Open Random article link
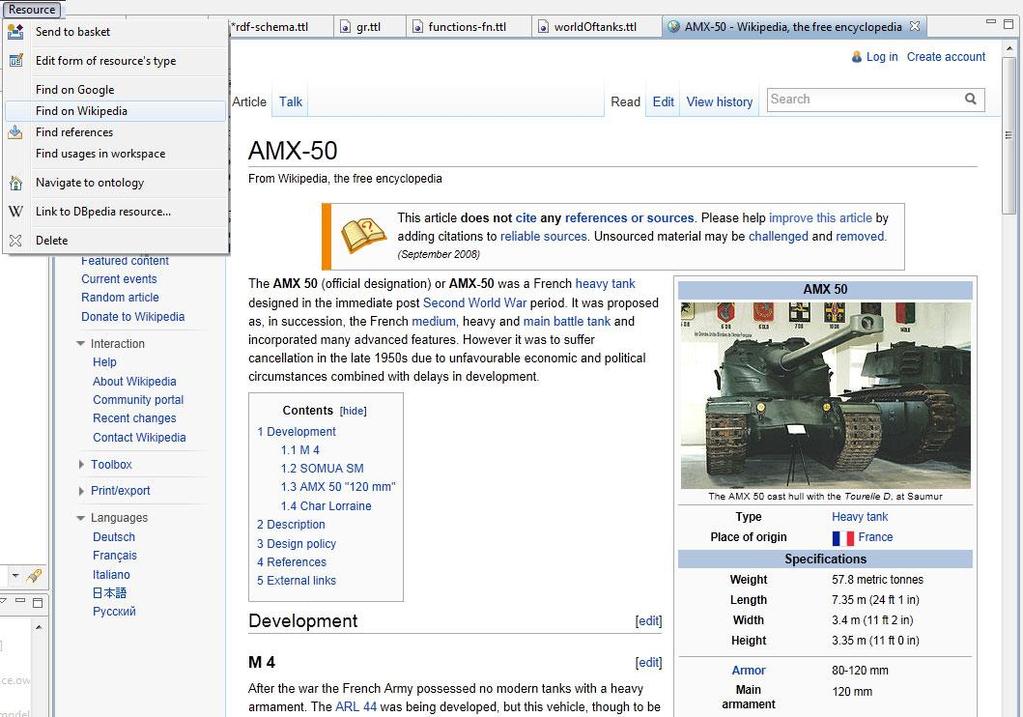The height and width of the screenshot is (717, 1023). point(120,297)
